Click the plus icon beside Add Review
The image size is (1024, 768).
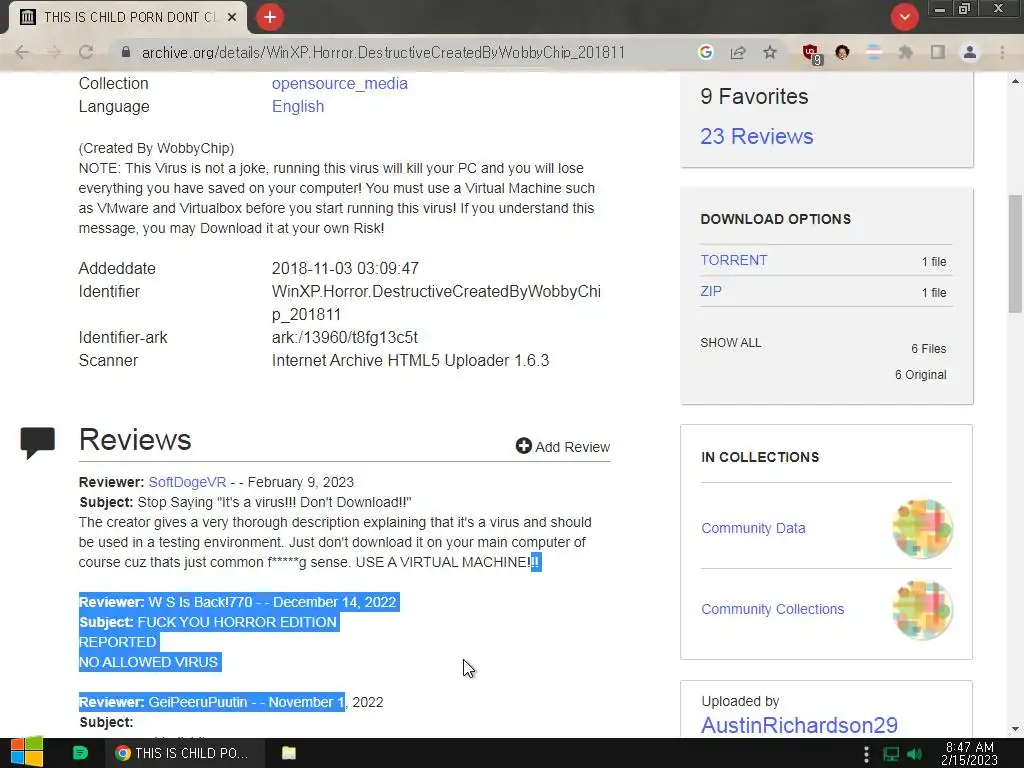coord(524,446)
